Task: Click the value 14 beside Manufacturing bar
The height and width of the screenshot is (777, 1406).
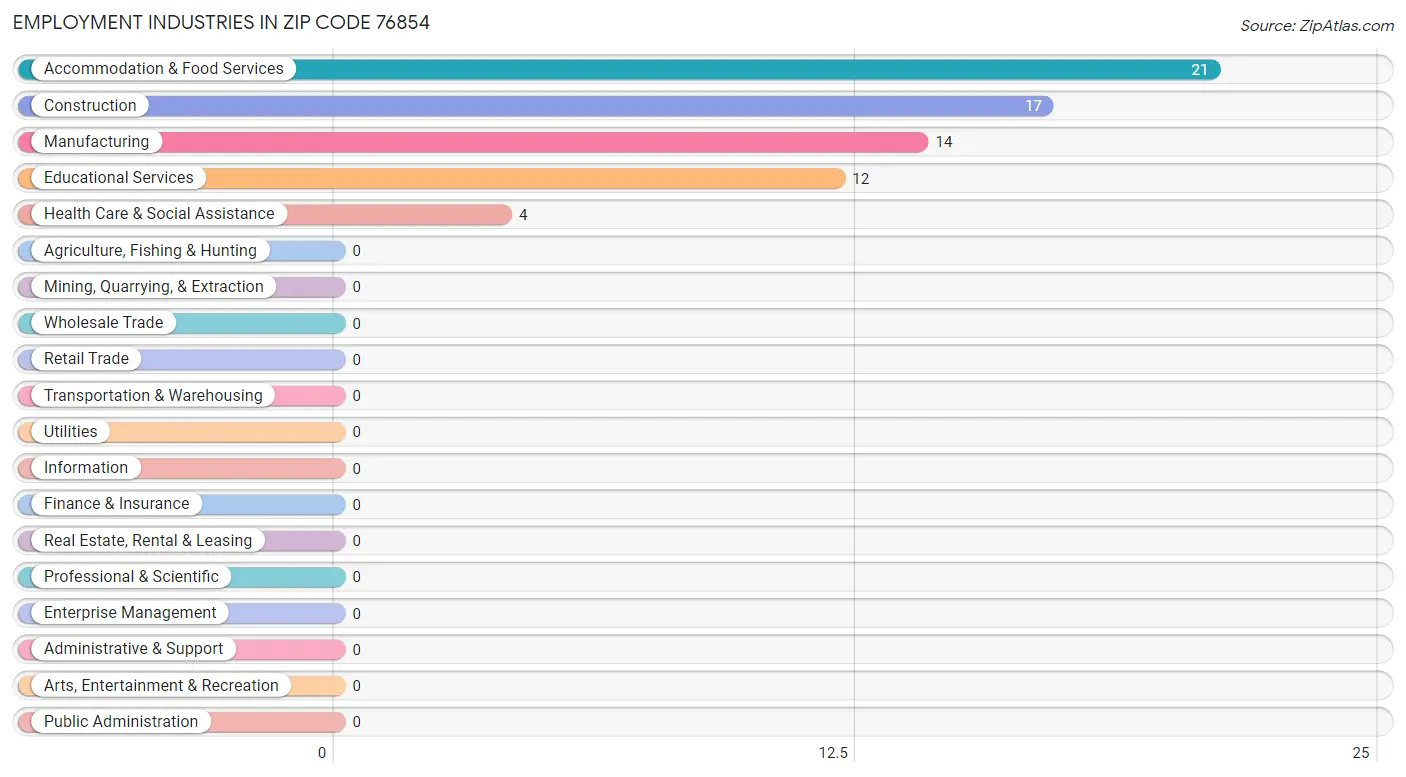Action: (x=944, y=142)
